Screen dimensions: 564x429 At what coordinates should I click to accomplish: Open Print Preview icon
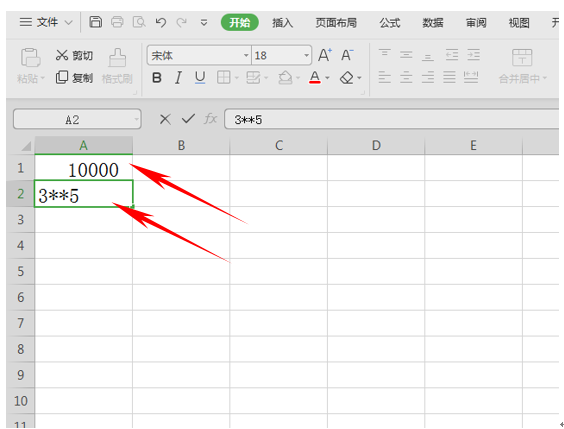point(139,22)
